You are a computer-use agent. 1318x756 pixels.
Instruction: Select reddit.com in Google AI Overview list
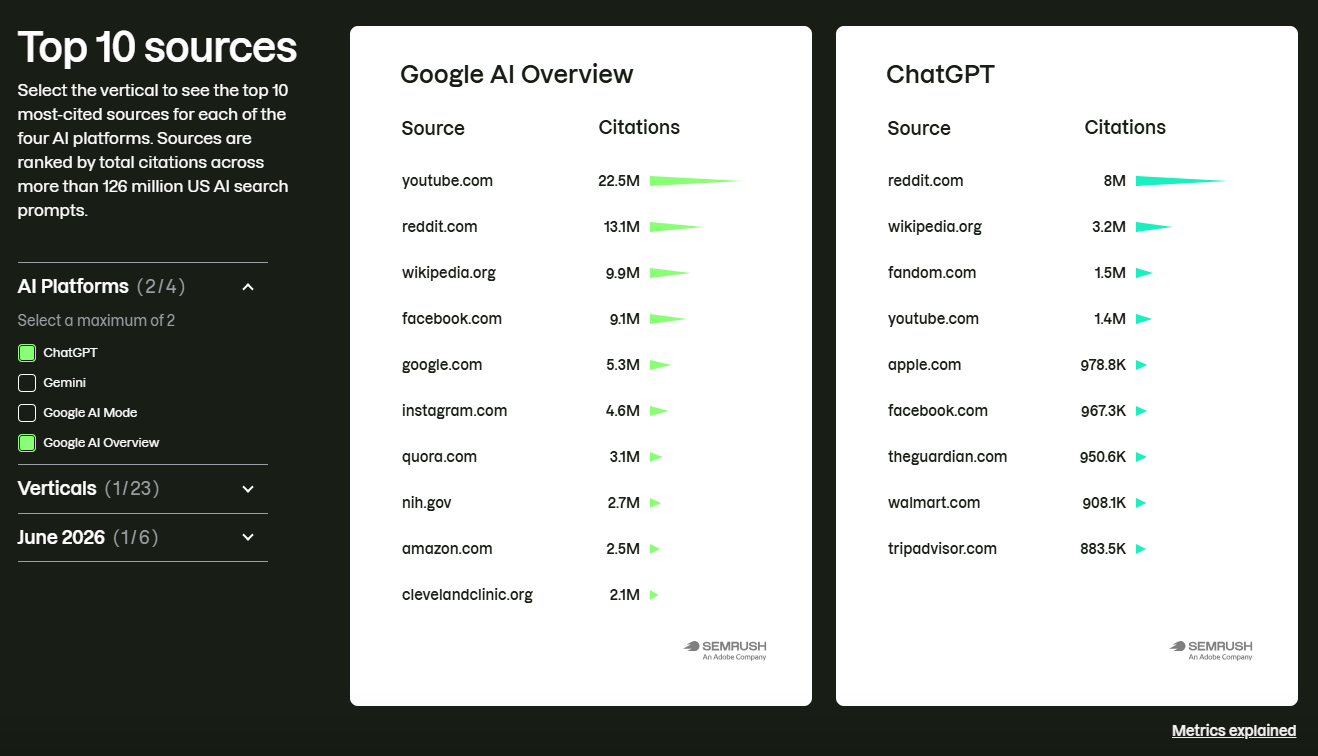tap(439, 227)
